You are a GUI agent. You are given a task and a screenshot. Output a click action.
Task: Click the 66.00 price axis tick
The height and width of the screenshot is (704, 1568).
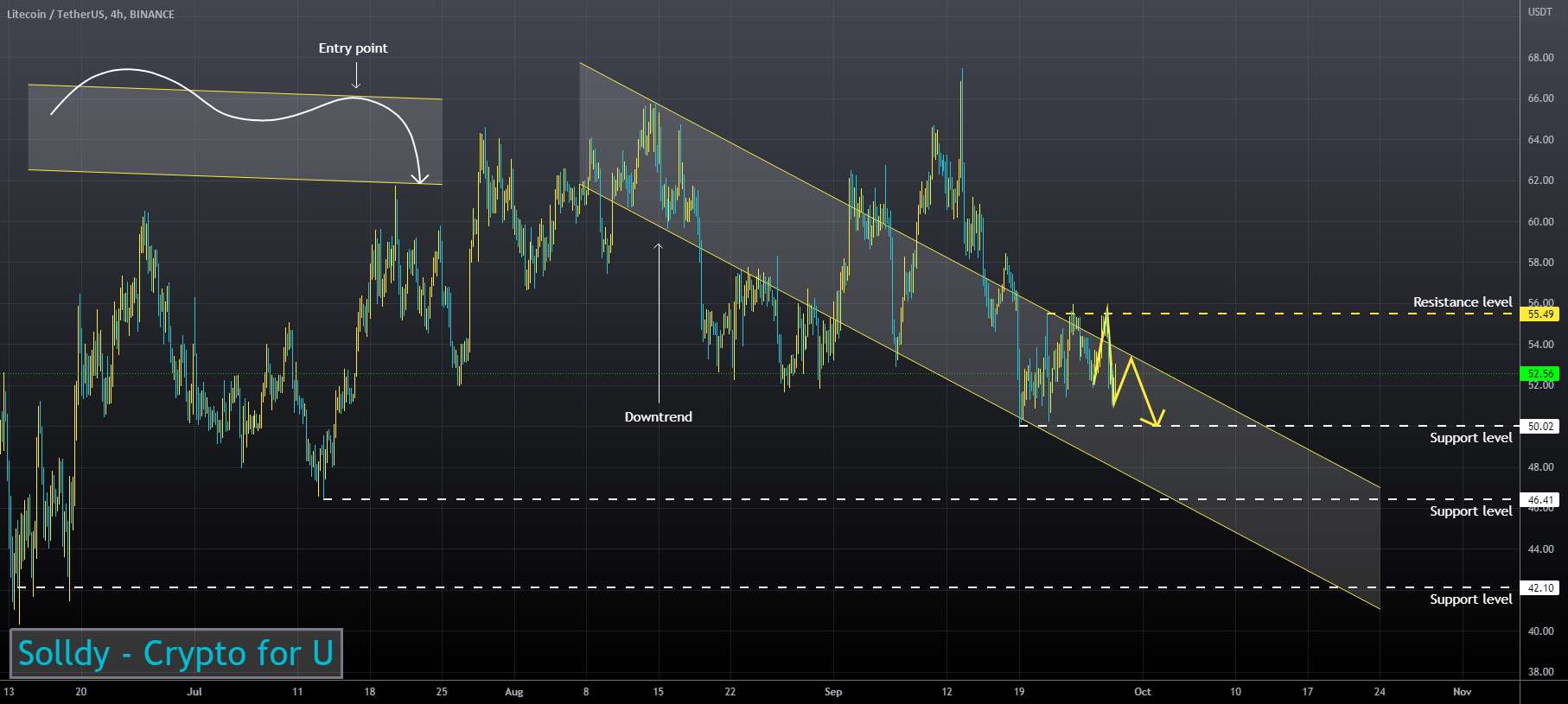pos(1540,98)
